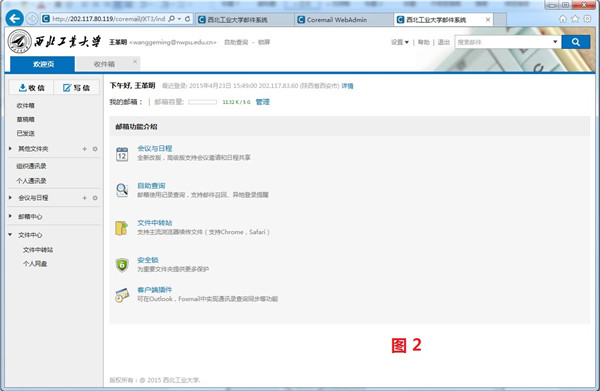Open 组织通讯录 contacts
The height and width of the screenshot is (391, 600).
31,166
